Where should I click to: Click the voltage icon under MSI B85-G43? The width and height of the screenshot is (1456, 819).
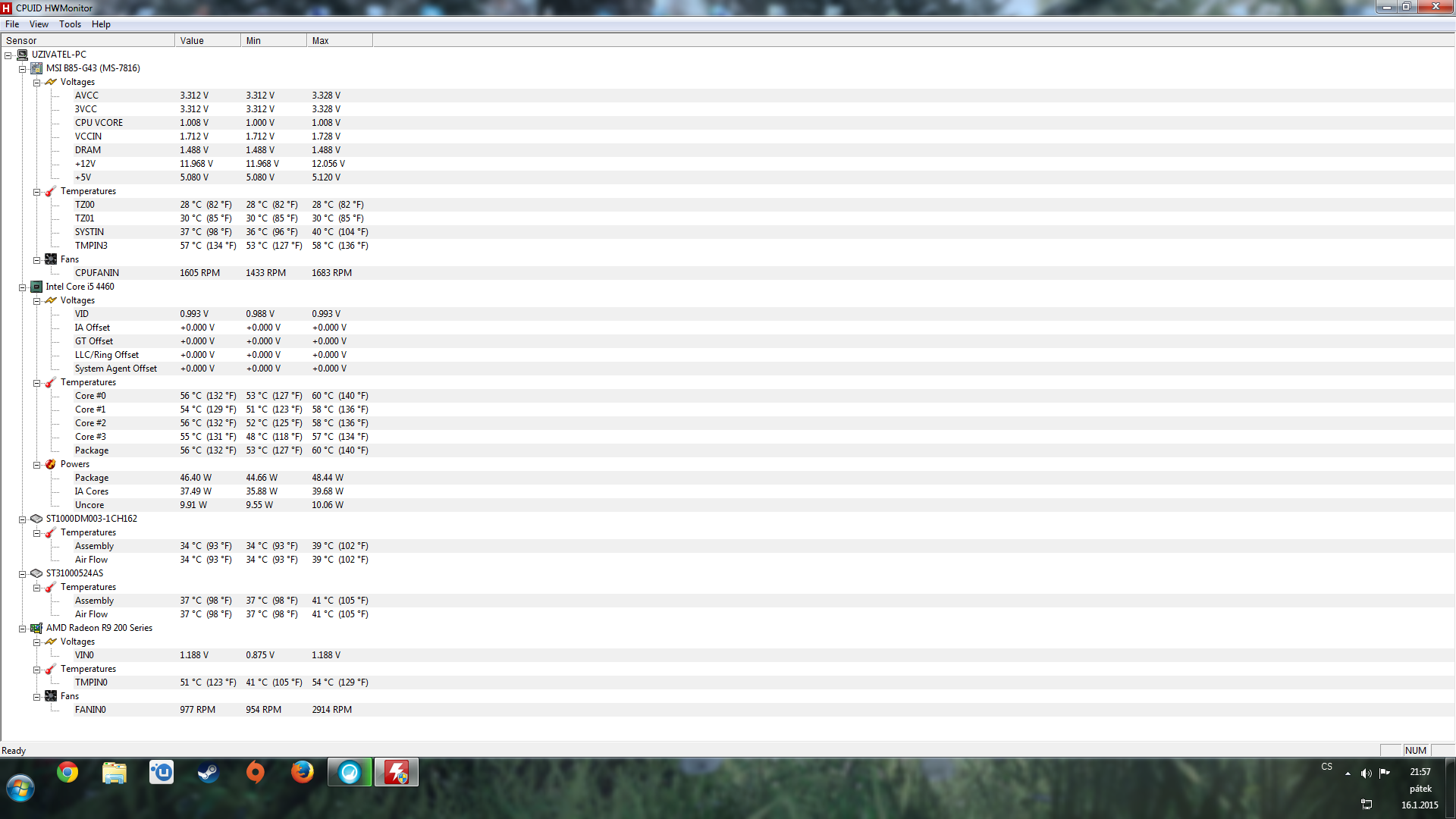point(51,82)
